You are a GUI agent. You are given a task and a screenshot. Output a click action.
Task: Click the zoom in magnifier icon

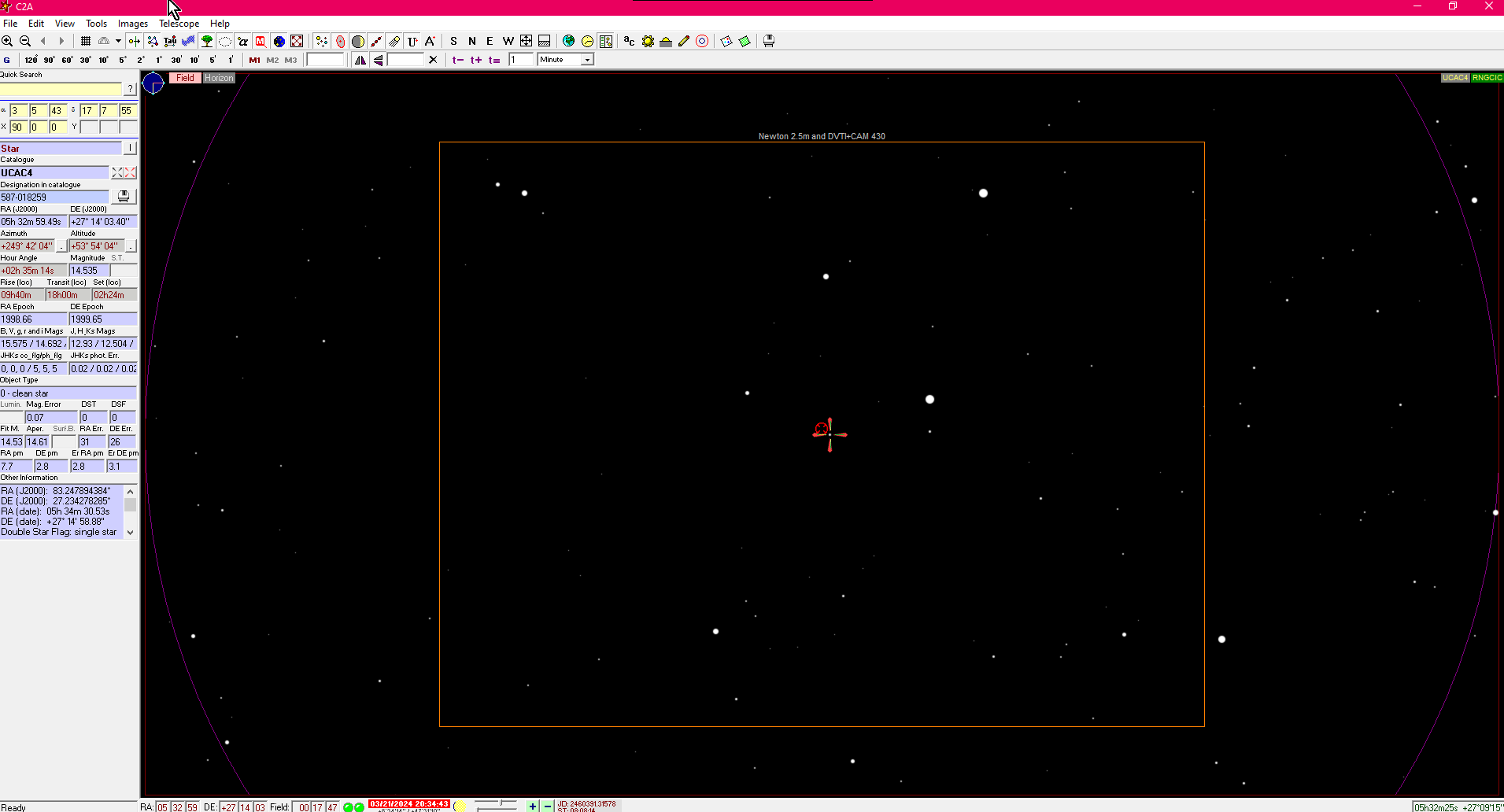(x=8, y=41)
